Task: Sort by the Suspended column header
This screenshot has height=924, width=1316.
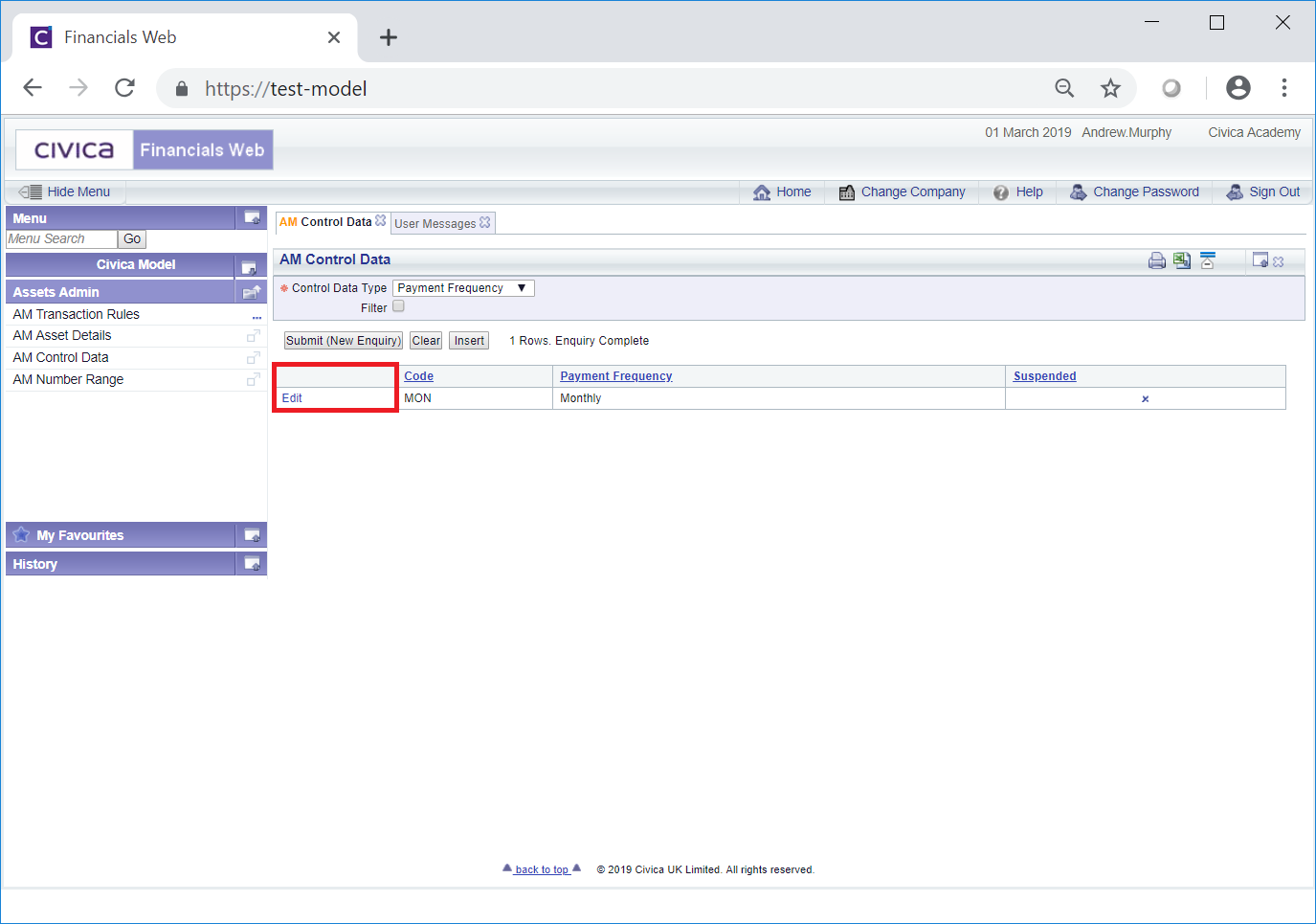Action: [x=1045, y=376]
